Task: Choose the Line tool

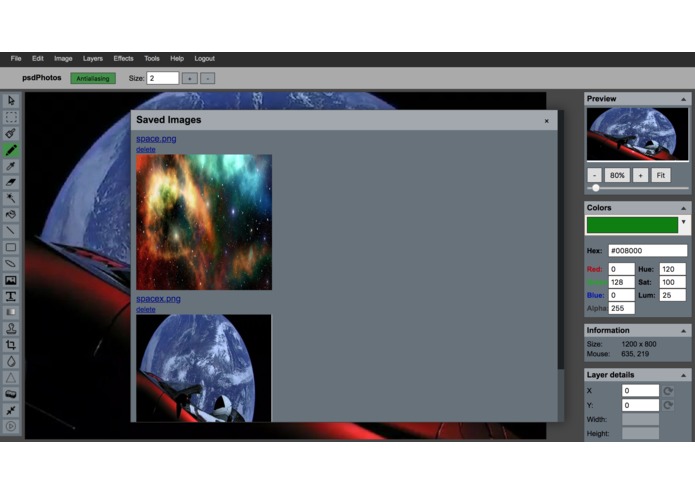Action: click(x=11, y=231)
